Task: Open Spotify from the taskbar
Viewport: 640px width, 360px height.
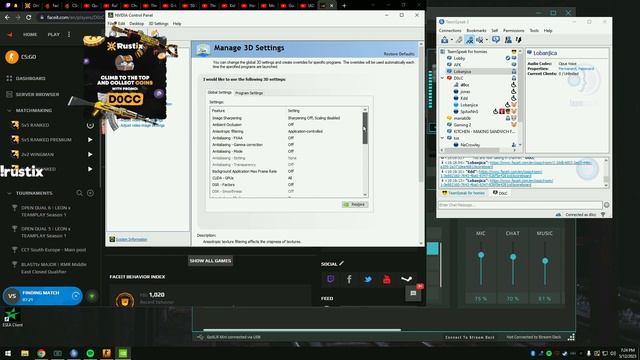Action: 90,353
